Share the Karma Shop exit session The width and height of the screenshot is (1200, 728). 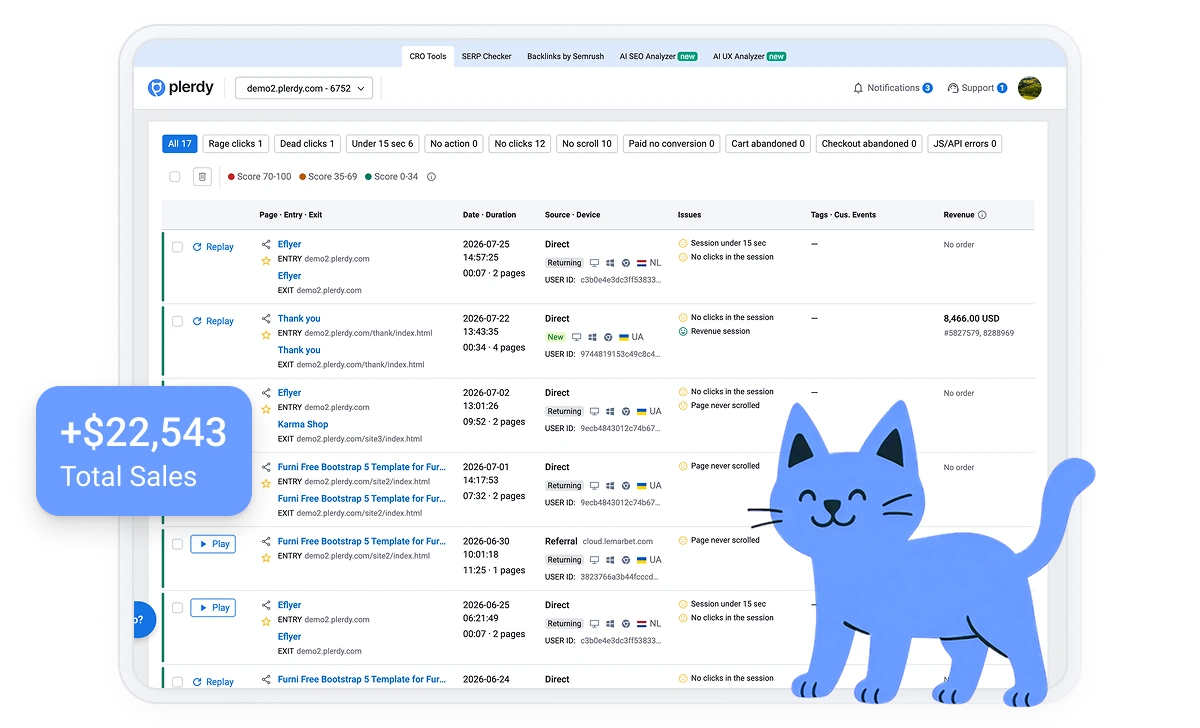266,393
